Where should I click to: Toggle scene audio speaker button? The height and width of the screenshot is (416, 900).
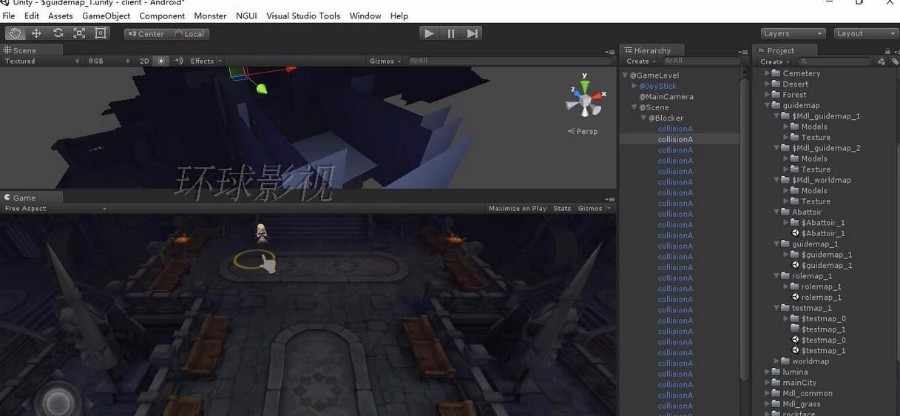pyautogui.click(x=179, y=61)
